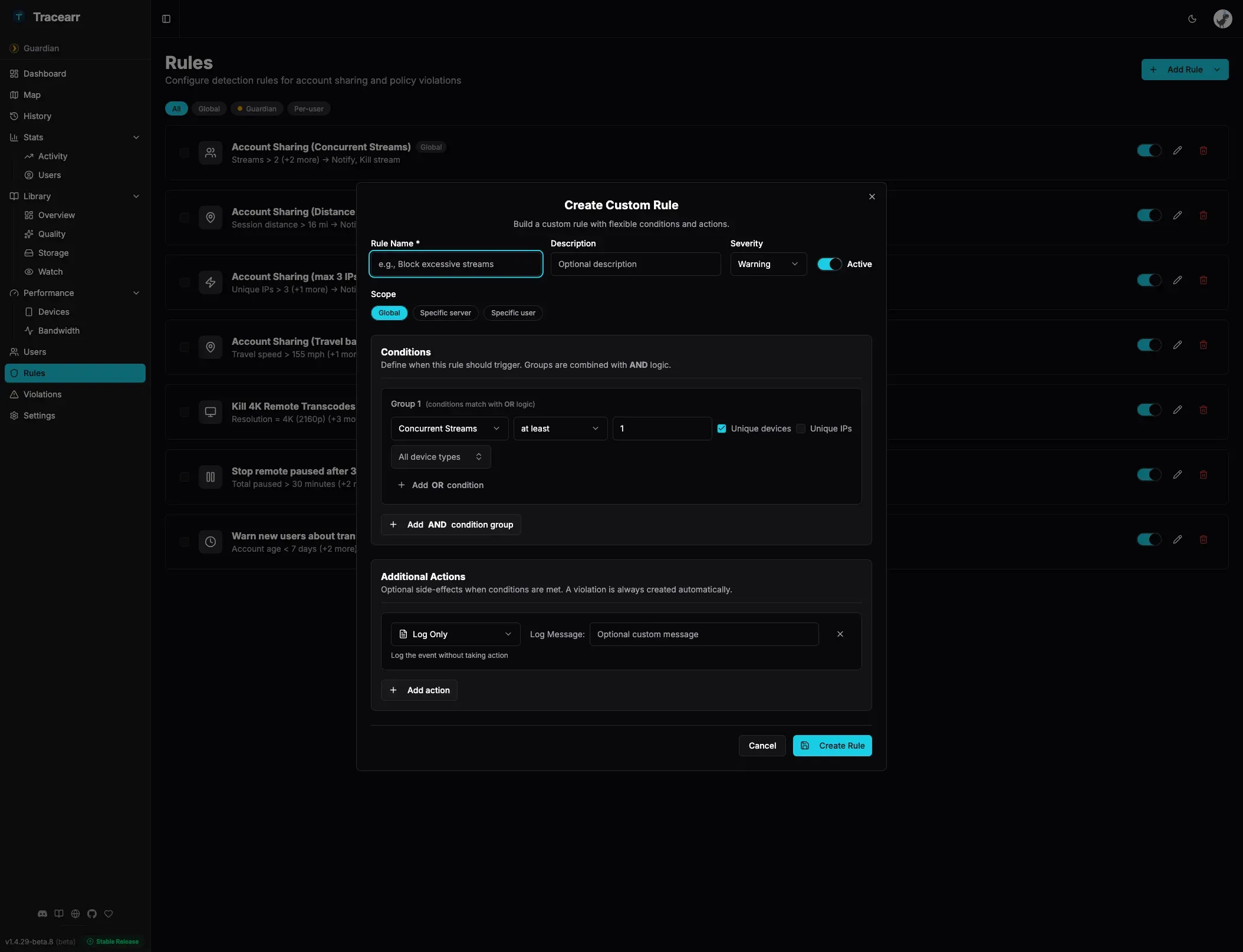Edit the Account Sharing (Concurrent Streams) rule
The height and width of the screenshot is (952, 1243).
[x=1177, y=150]
